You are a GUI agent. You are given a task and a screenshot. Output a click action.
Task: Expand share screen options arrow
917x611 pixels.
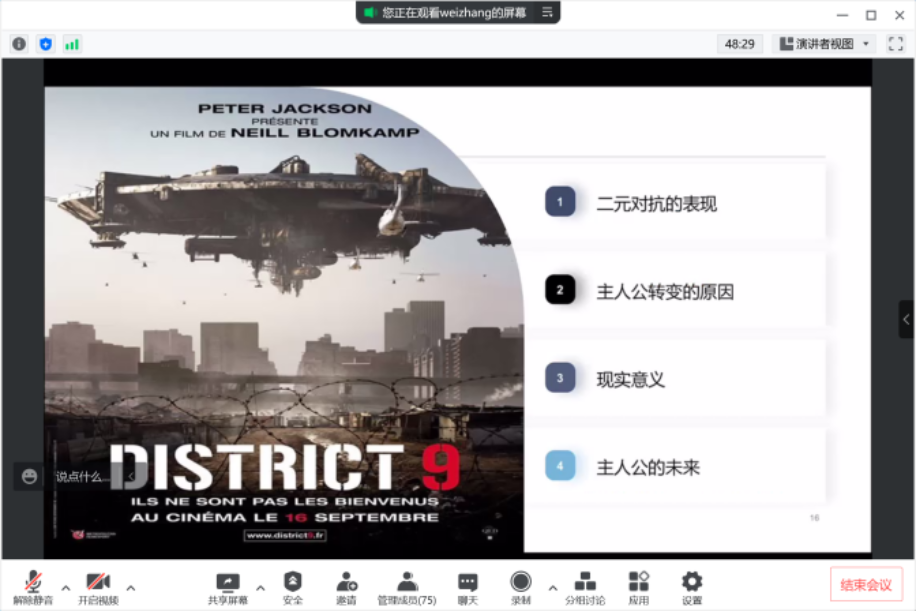260,588
